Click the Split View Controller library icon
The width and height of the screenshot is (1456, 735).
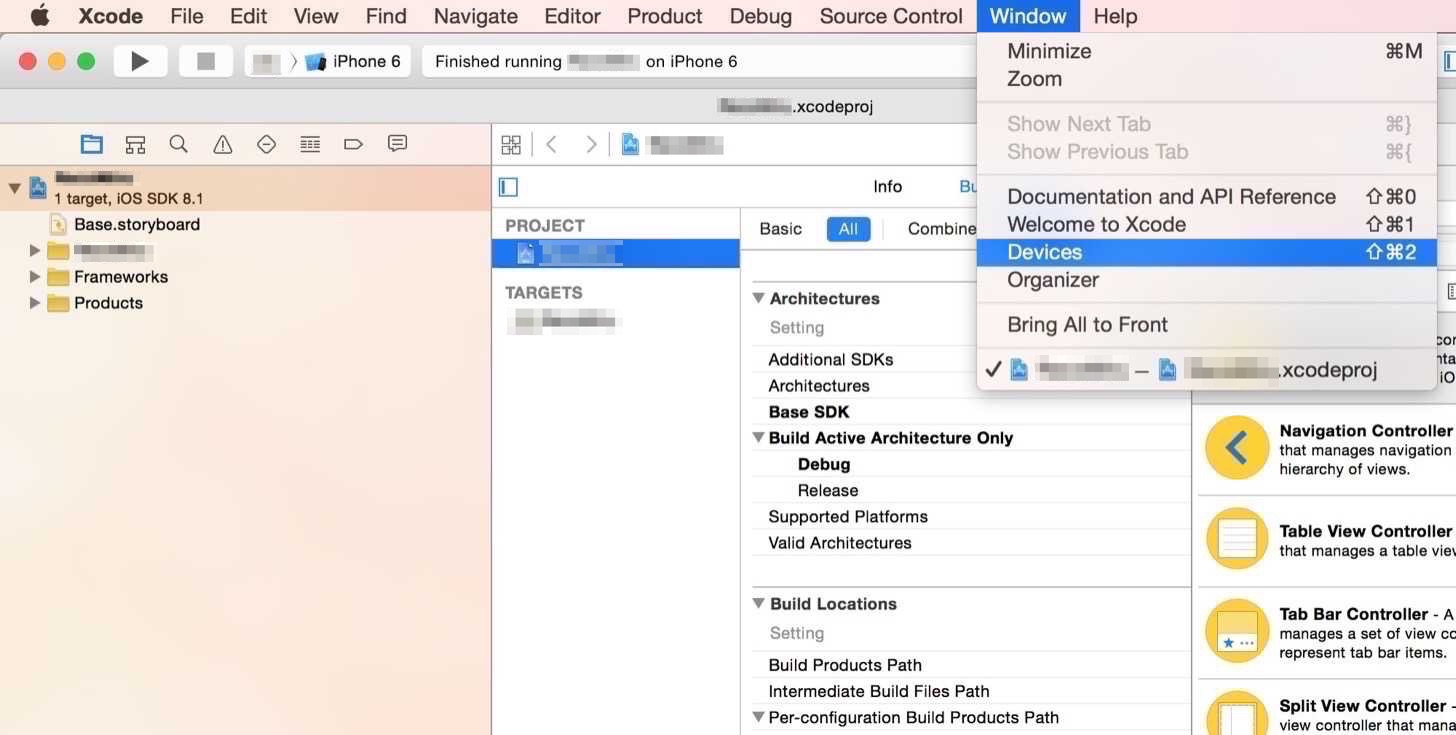coord(1237,713)
